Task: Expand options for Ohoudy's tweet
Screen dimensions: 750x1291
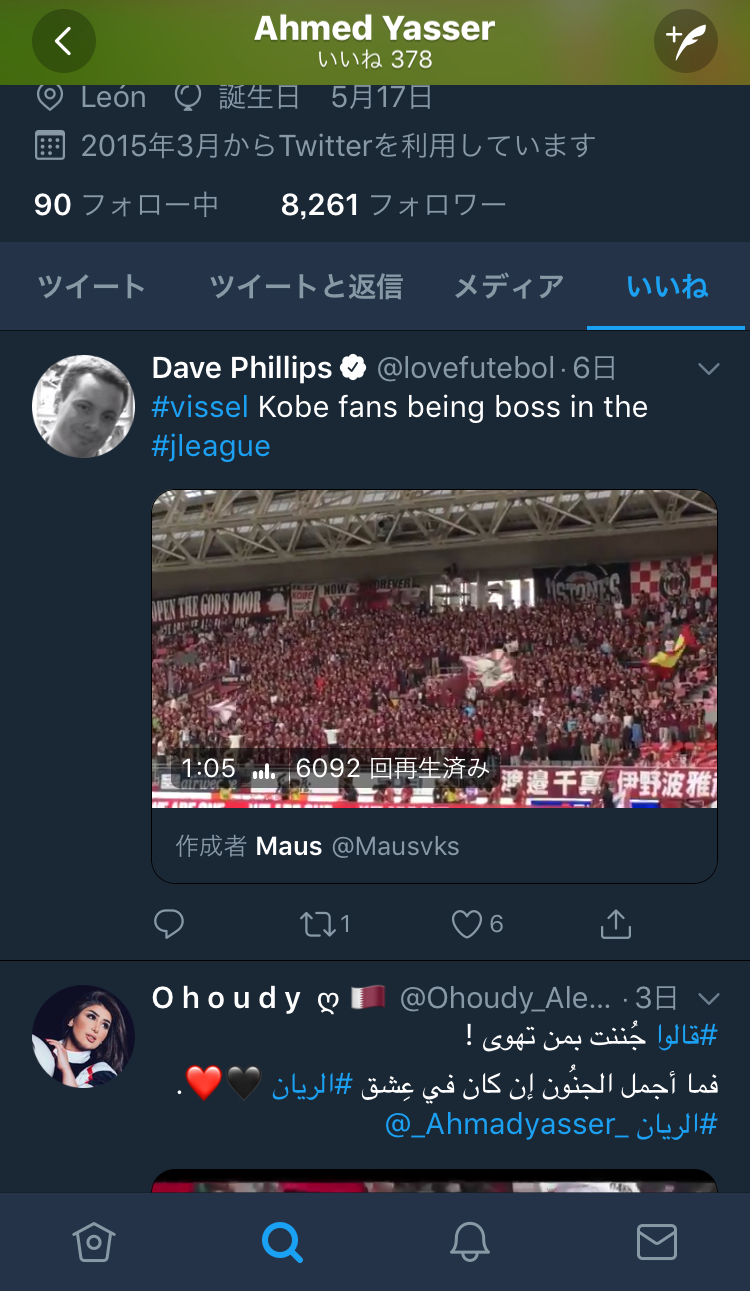Action: [x=709, y=998]
